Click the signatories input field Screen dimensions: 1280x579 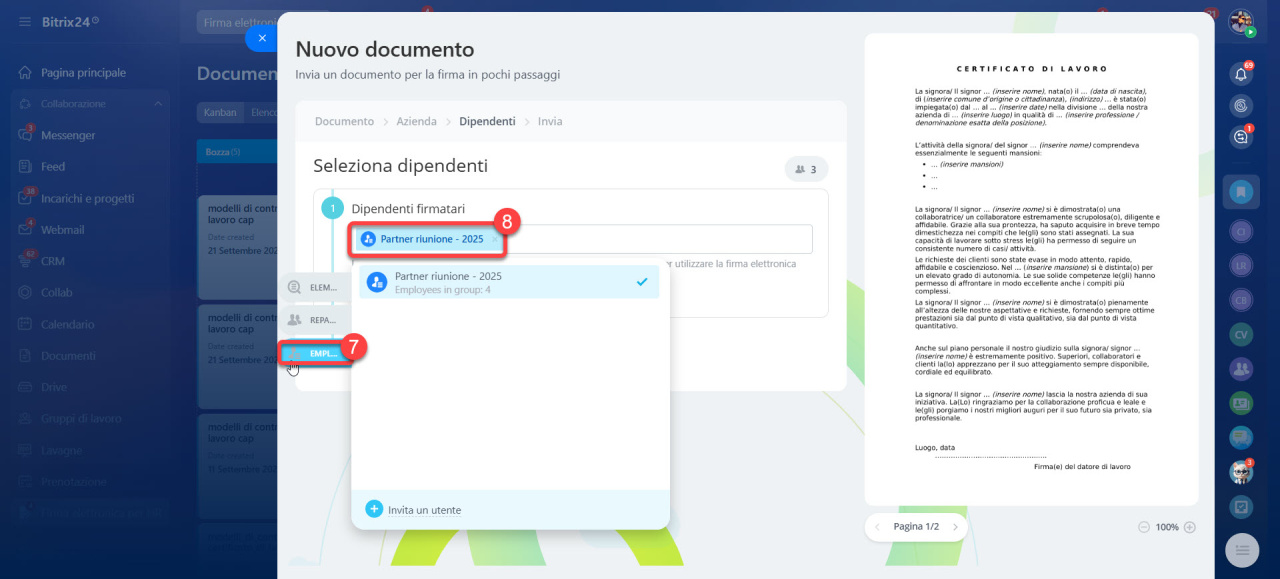click(660, 240)
